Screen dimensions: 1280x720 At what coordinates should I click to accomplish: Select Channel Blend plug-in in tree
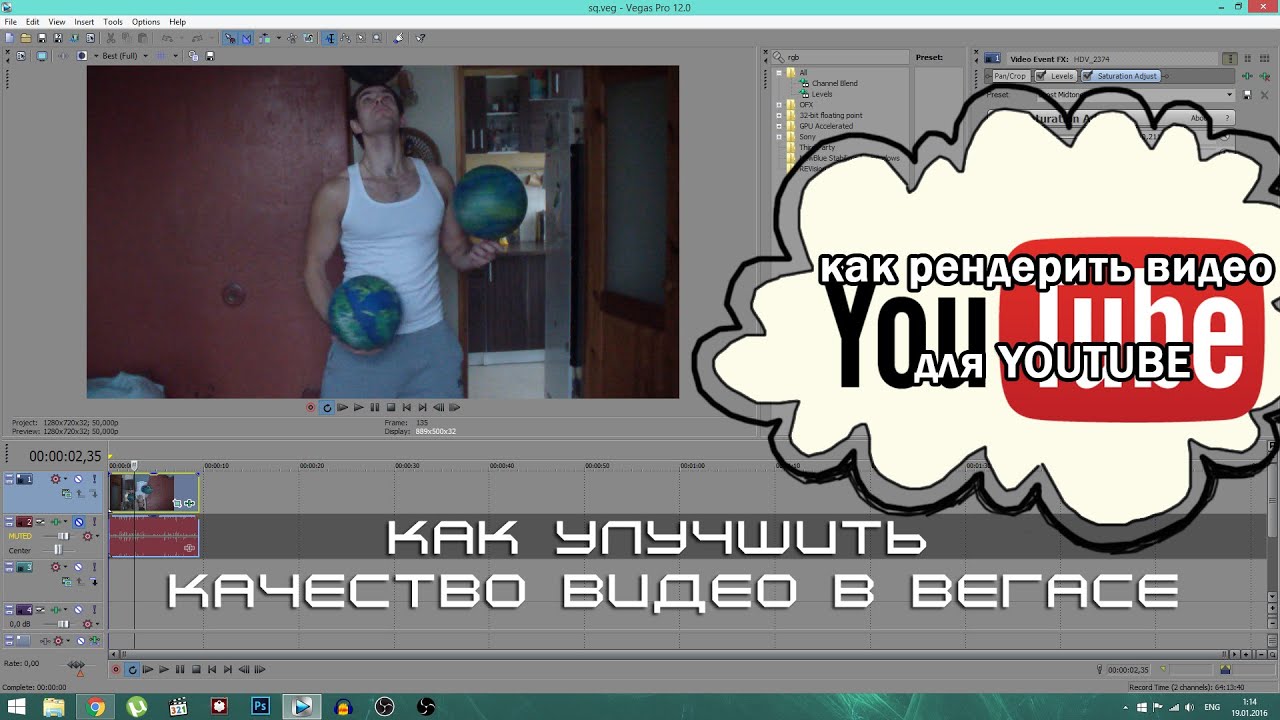click(834, 83)
